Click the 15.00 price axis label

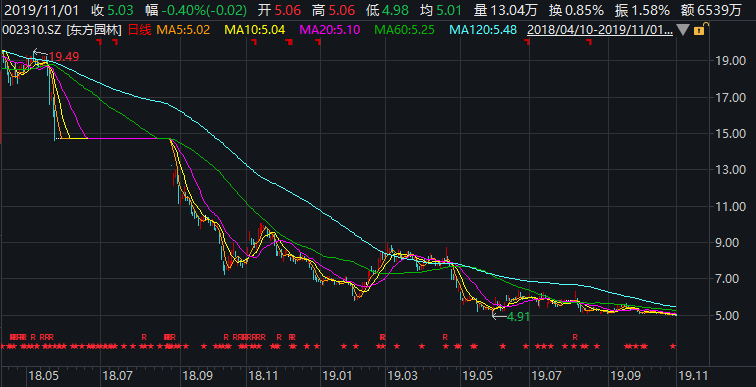pyautogui.click(x=732, y=133)
